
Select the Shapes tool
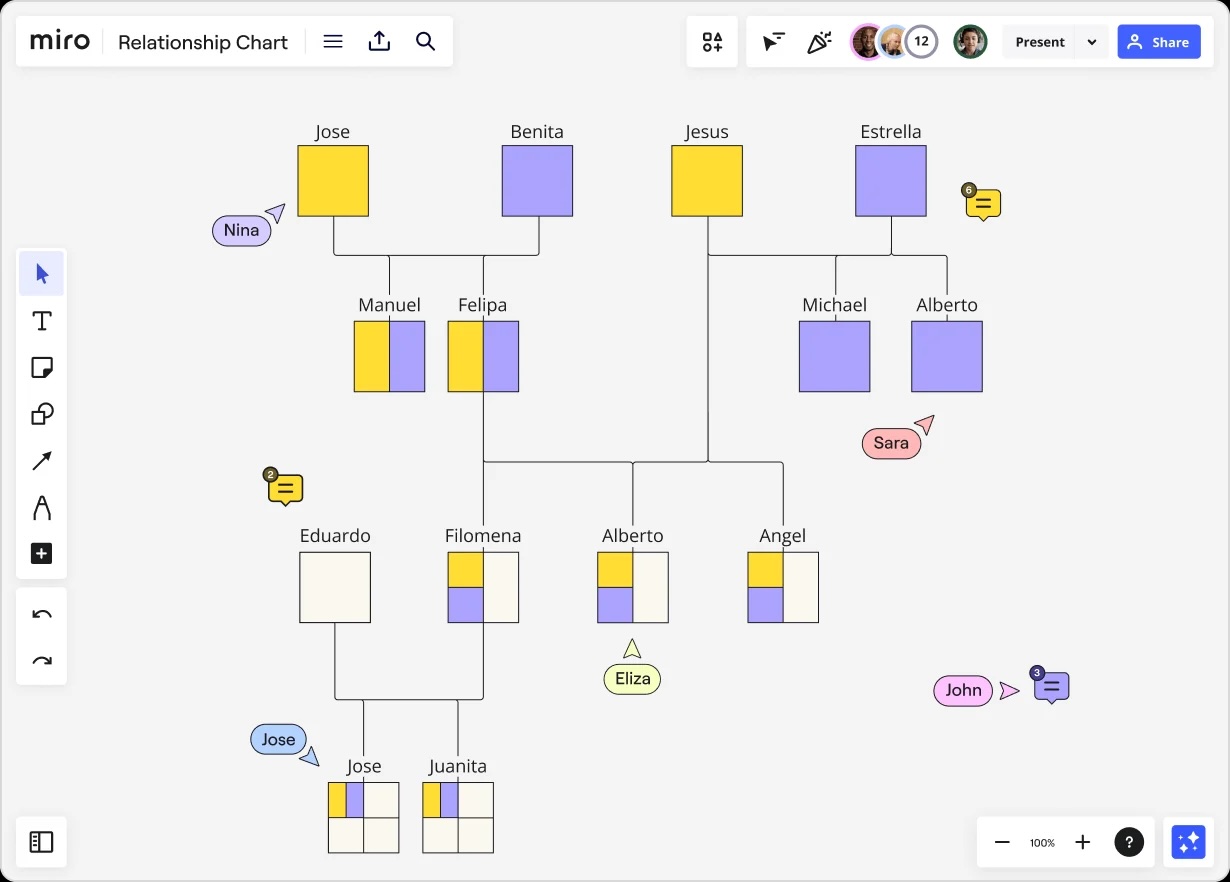coord(42,414)
